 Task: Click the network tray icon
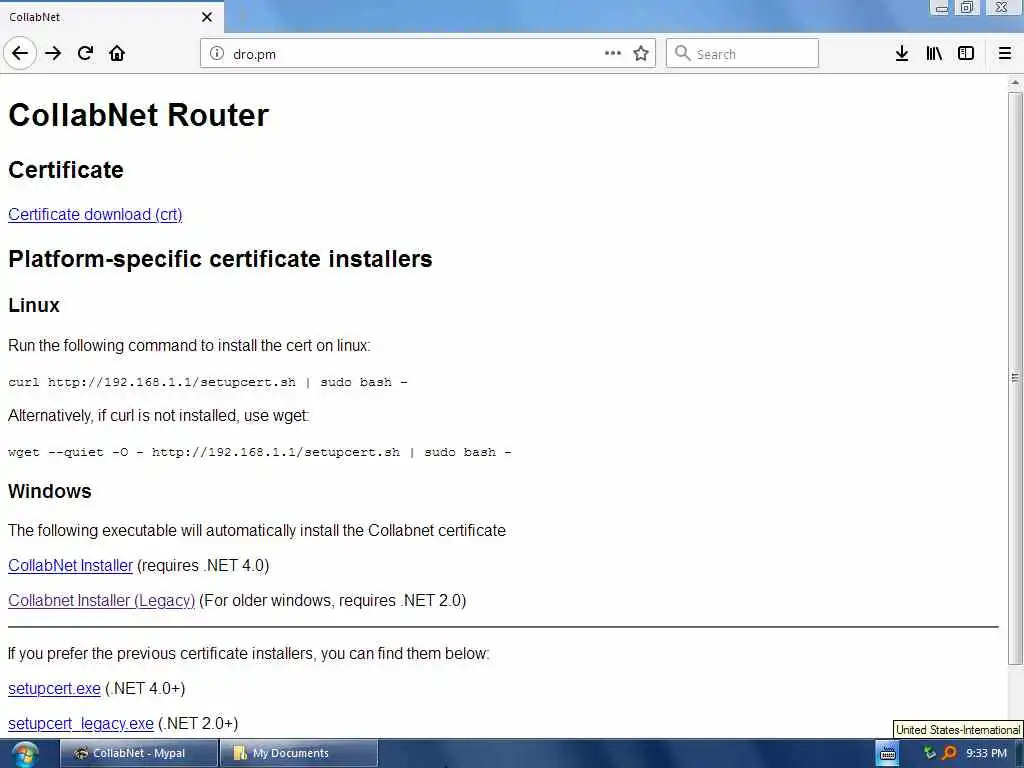pyautogui.click(x=929, y=753)
